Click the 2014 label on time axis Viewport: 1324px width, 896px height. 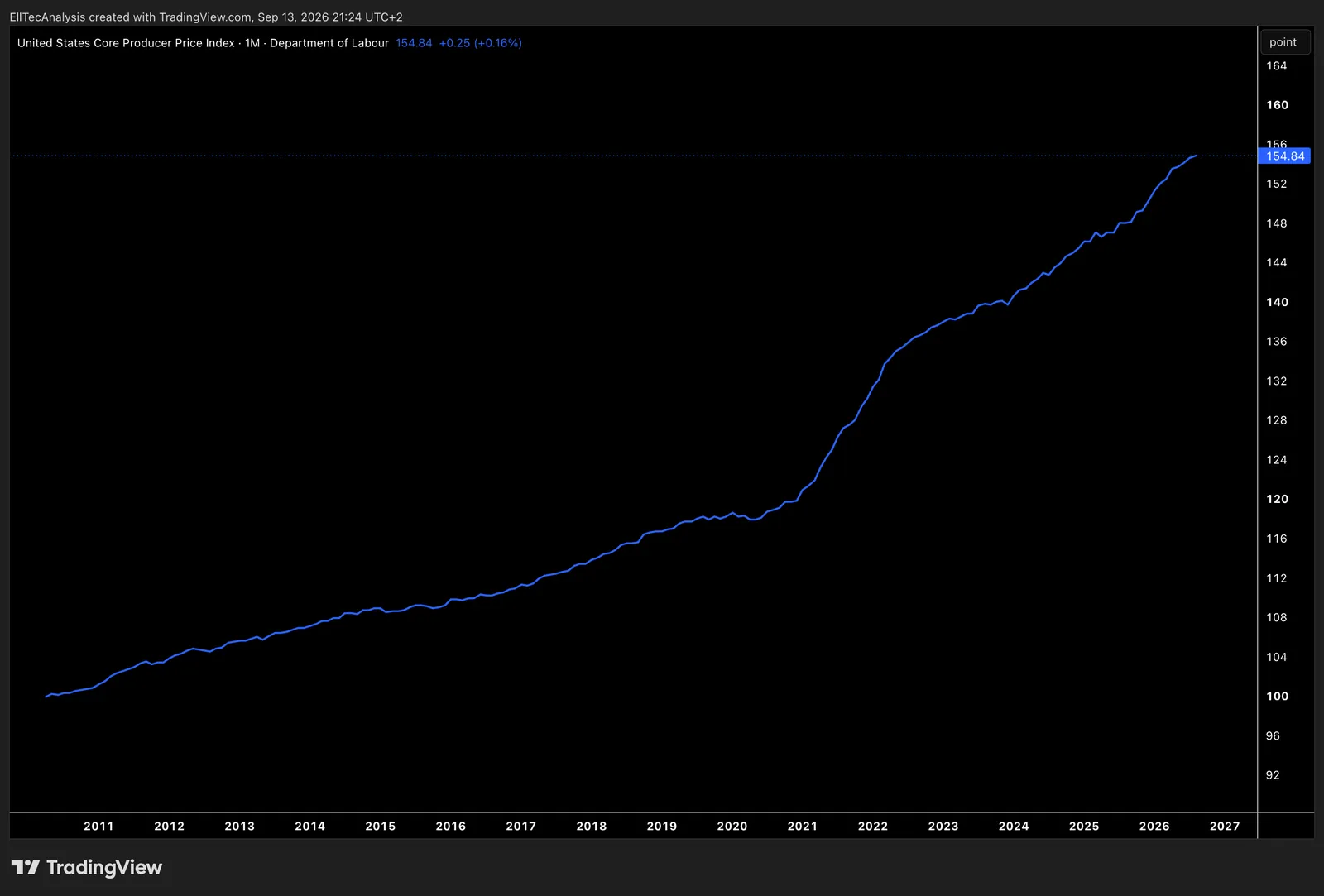309,826
